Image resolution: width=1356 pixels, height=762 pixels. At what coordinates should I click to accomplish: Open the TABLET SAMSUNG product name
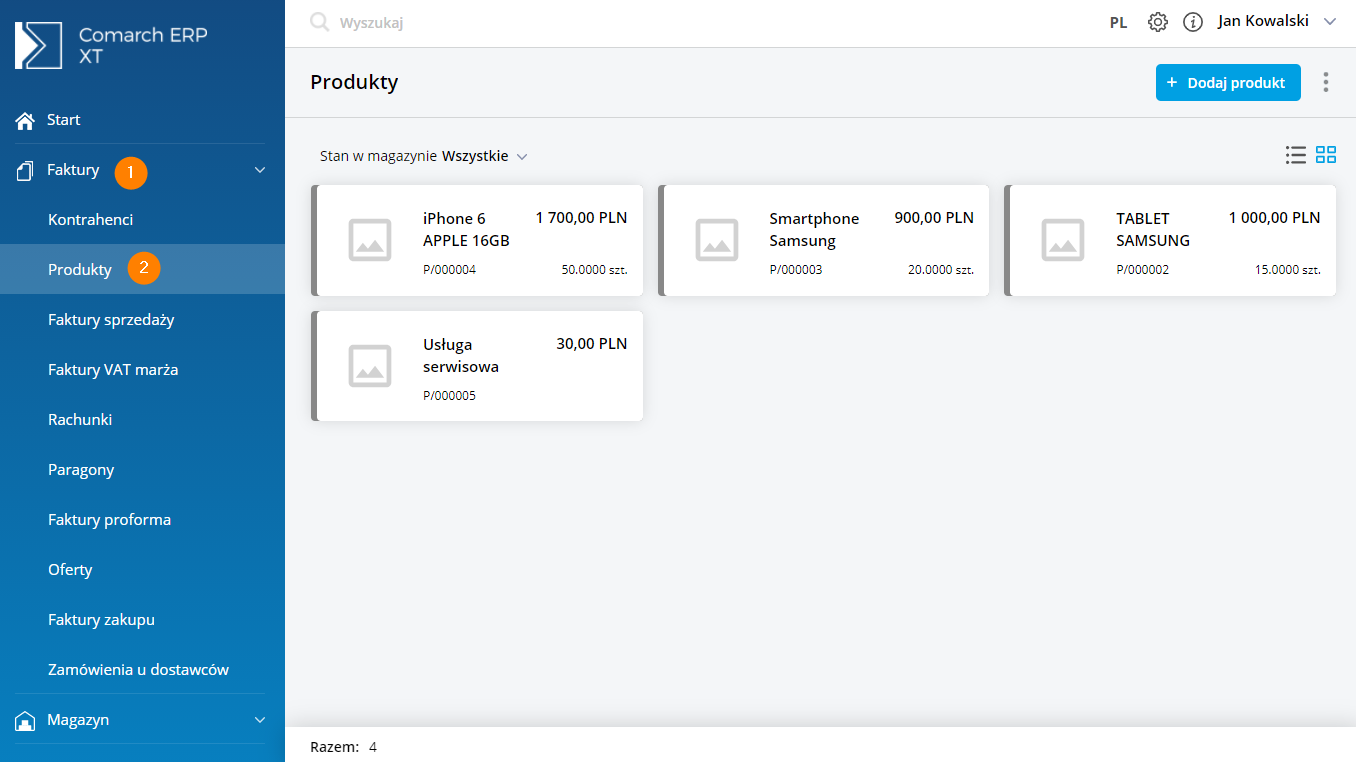(x=1153, y=229)
